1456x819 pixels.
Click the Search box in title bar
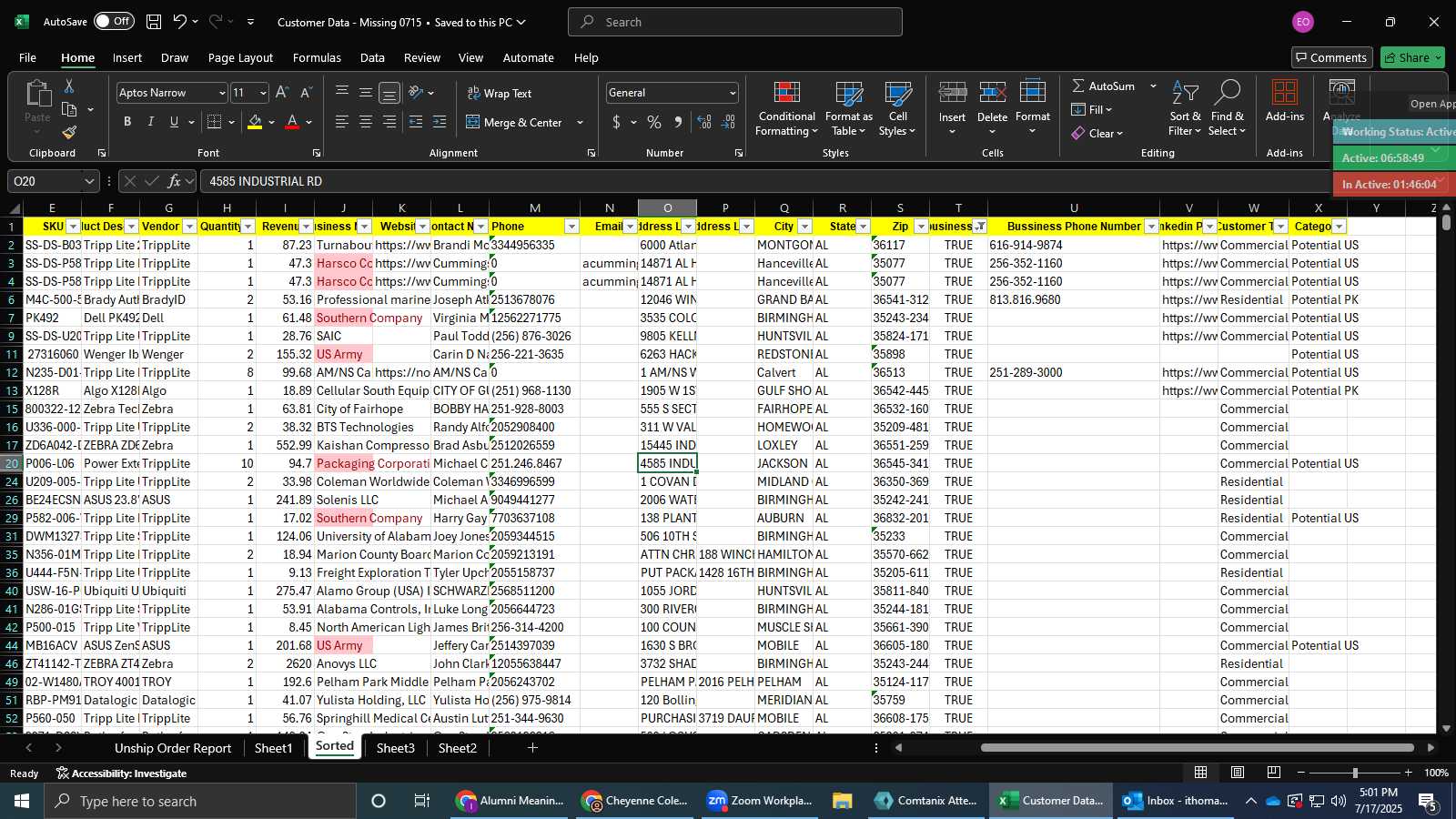[735, 22]
